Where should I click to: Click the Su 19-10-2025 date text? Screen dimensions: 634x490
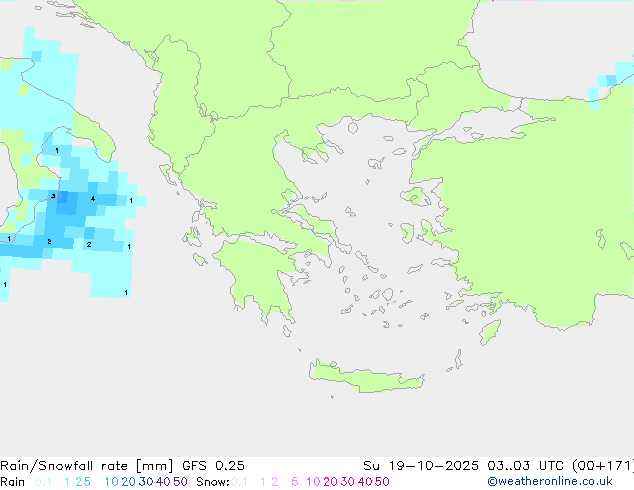[x=421, y=466]
